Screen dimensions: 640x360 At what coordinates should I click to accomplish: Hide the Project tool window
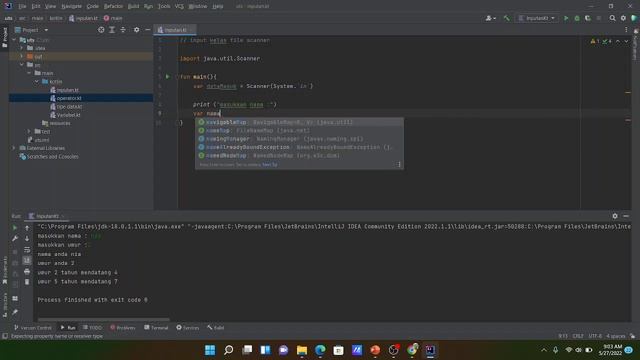click(147, 30)
